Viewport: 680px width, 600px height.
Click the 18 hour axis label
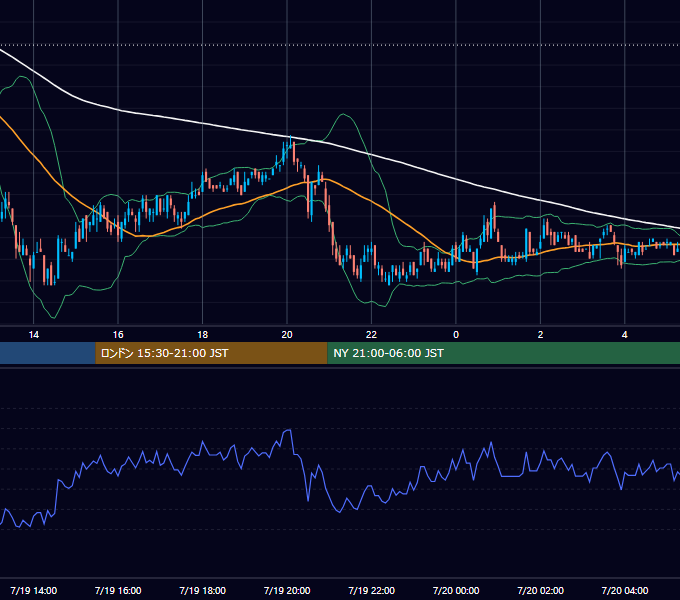tap(203, 335)
